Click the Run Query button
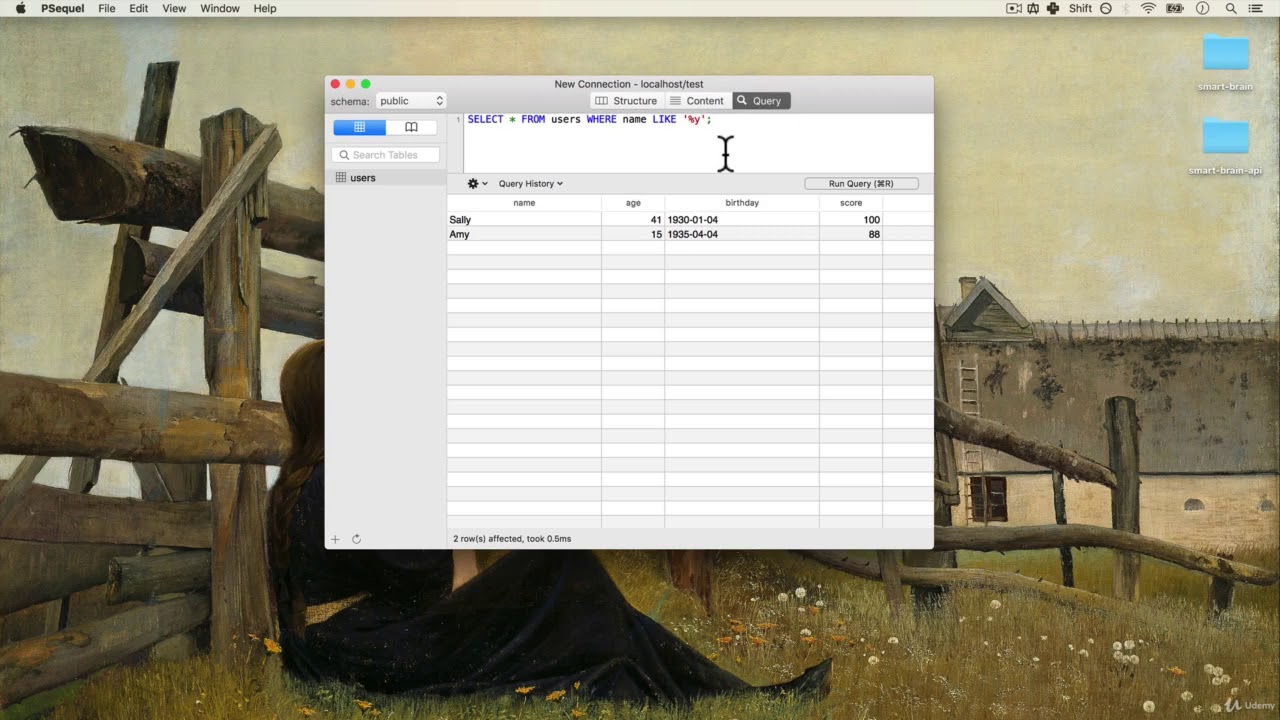 pos(861,184)
